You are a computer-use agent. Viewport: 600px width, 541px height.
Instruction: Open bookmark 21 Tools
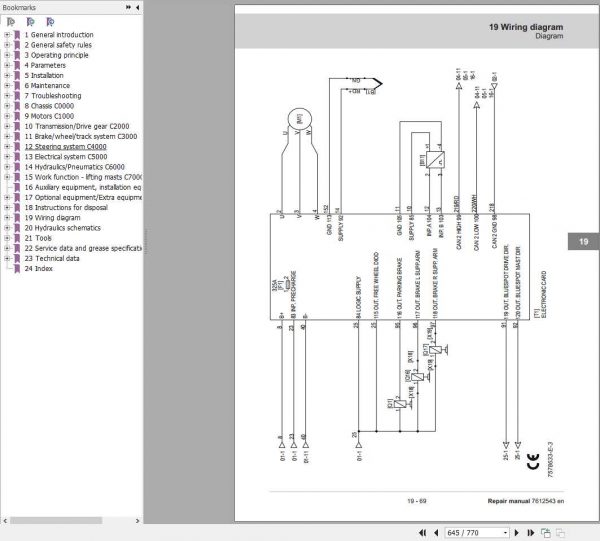pyautogui.click(x=38, y=238)
